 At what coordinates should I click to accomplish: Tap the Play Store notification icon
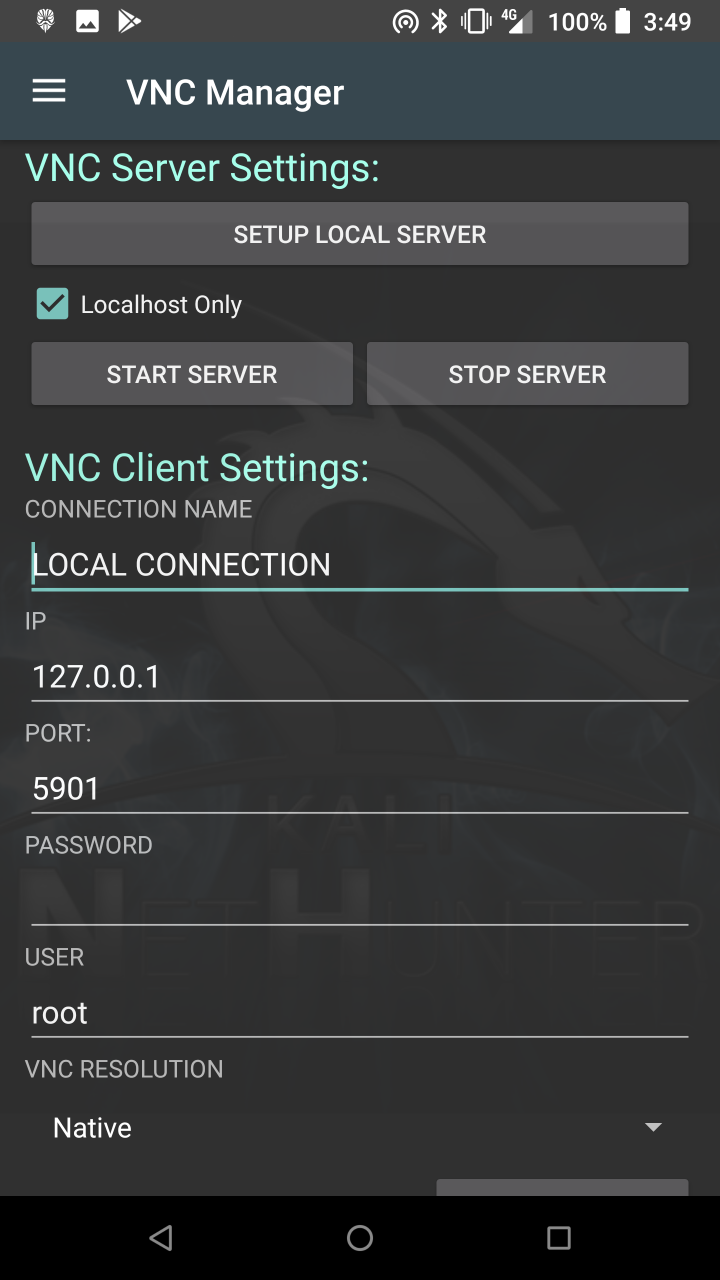point(129,21)
